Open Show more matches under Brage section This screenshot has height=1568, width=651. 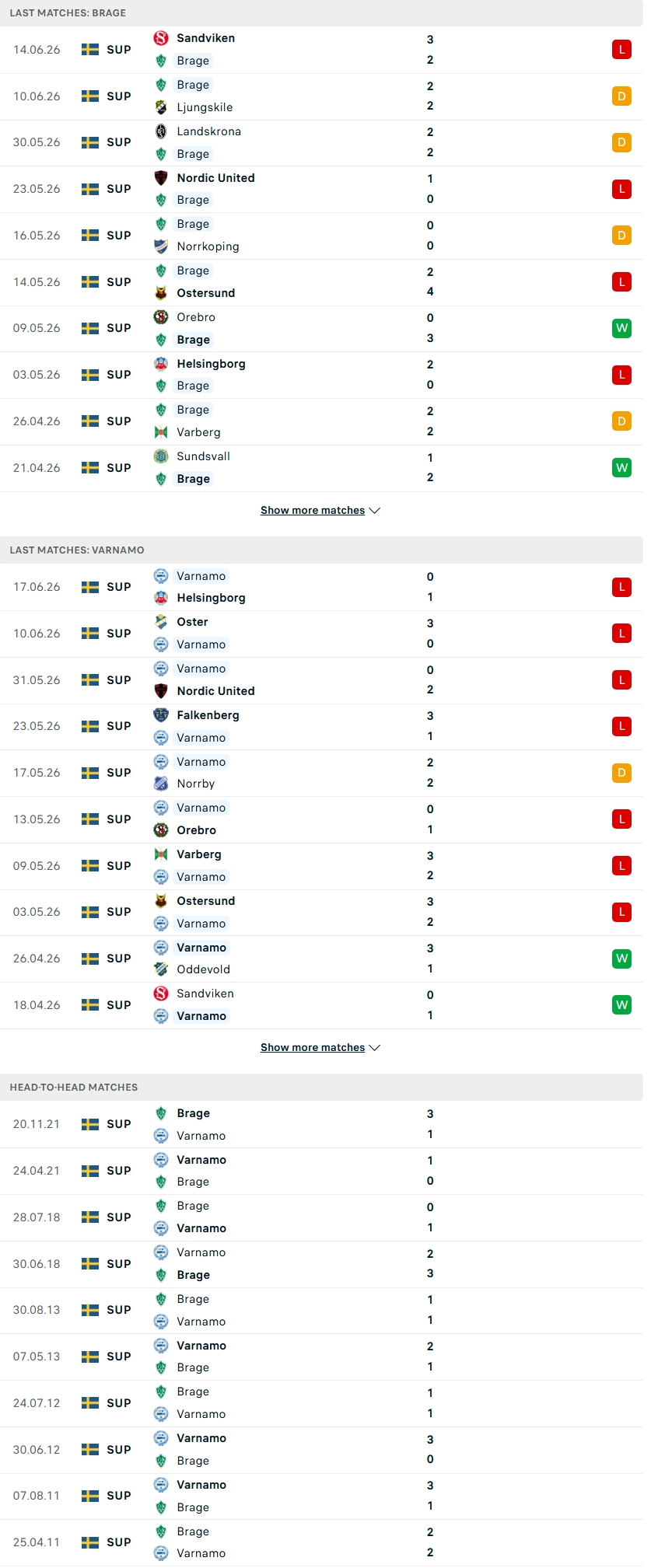(x=313, y=511)
